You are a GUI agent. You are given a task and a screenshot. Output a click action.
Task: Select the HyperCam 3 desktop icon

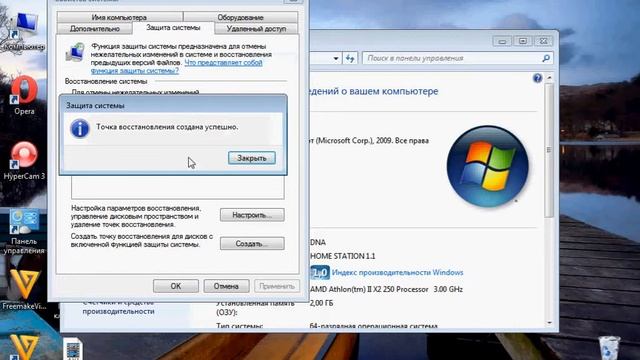coord(24,160)
